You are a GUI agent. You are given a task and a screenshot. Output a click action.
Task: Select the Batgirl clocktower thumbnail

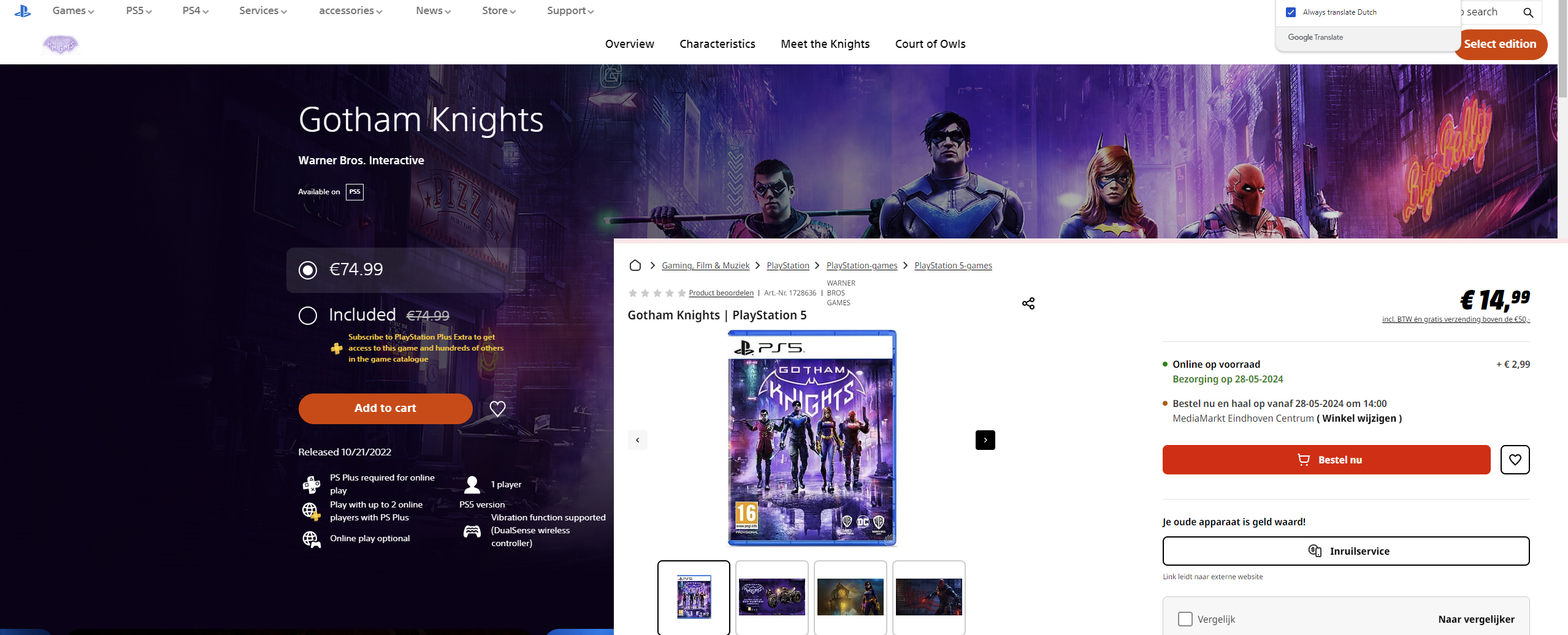(x=850, y=597)
